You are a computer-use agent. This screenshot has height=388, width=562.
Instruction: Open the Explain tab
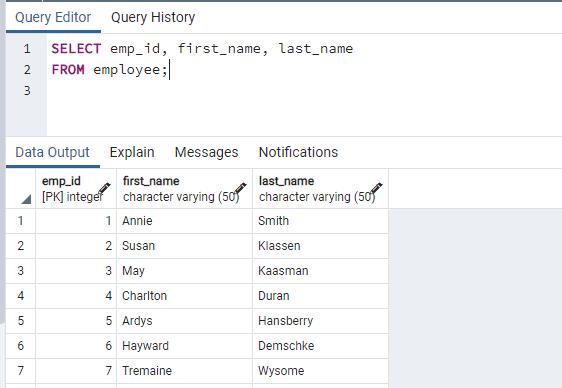point(132,152)
